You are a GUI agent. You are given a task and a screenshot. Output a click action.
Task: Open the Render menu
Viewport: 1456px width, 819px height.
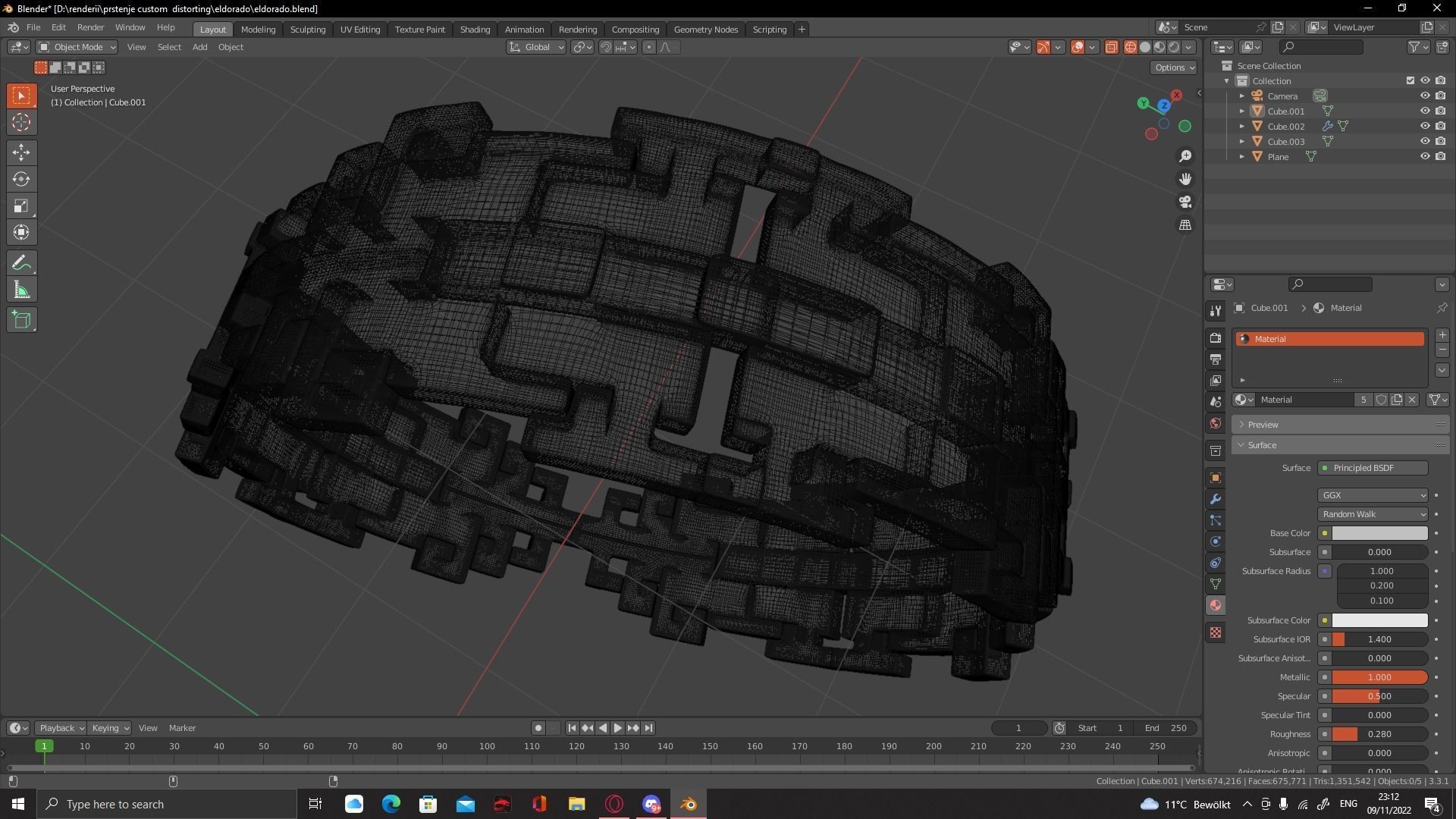pyautogui.click(x=90, y=27)
